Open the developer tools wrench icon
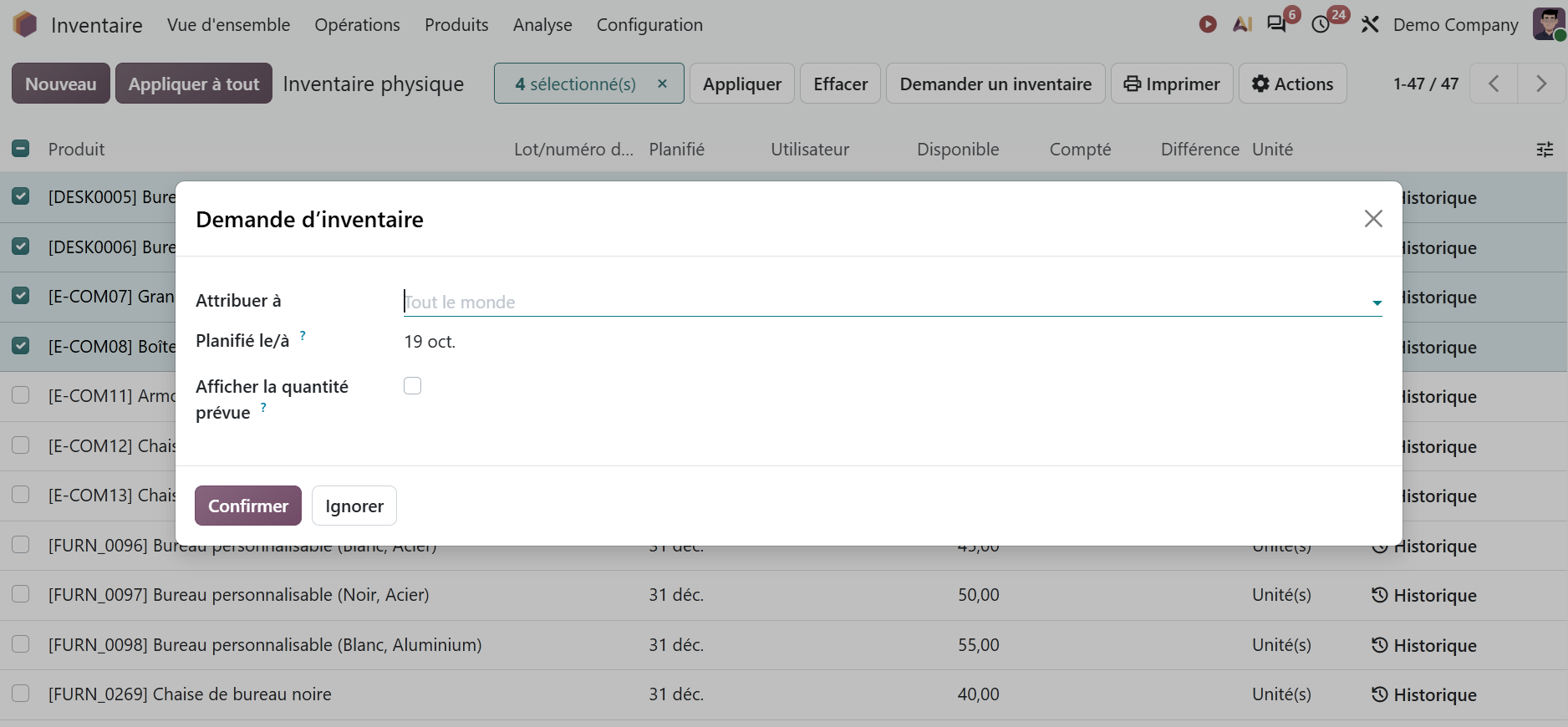 1369,25
